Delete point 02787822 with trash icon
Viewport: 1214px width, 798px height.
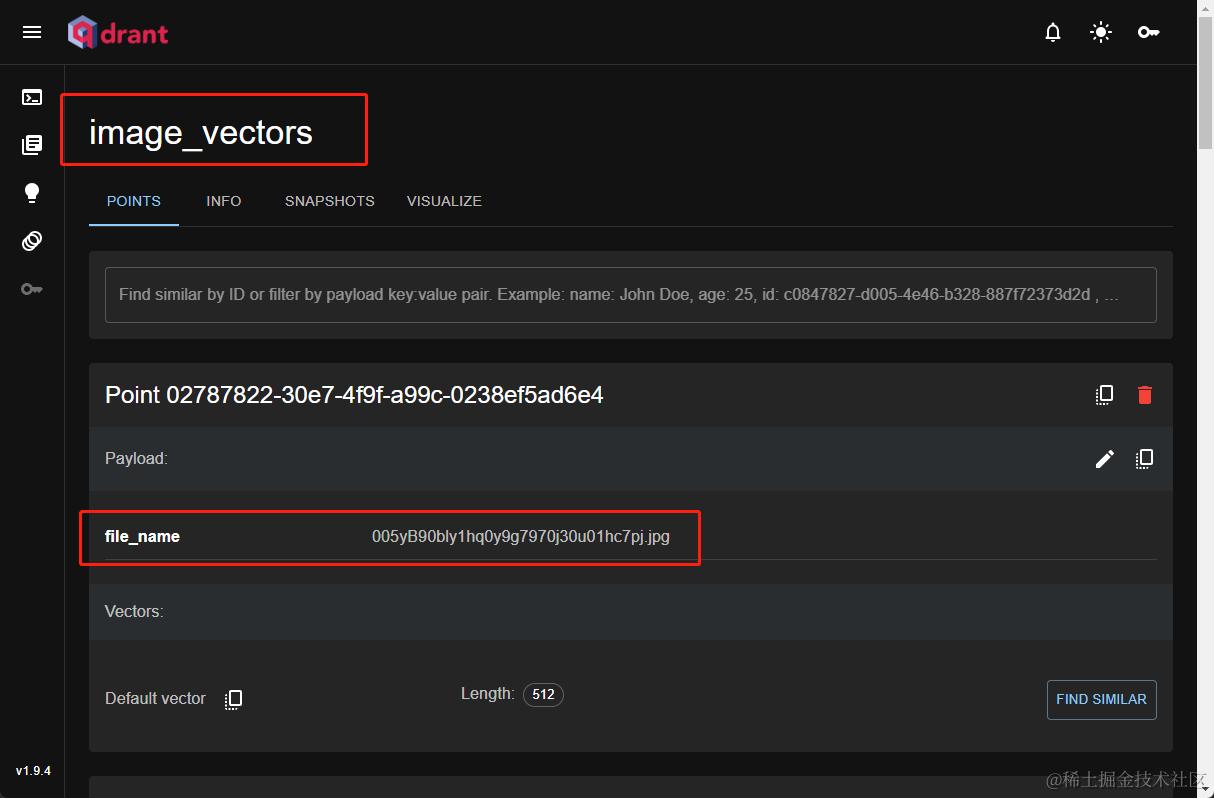1145,395
